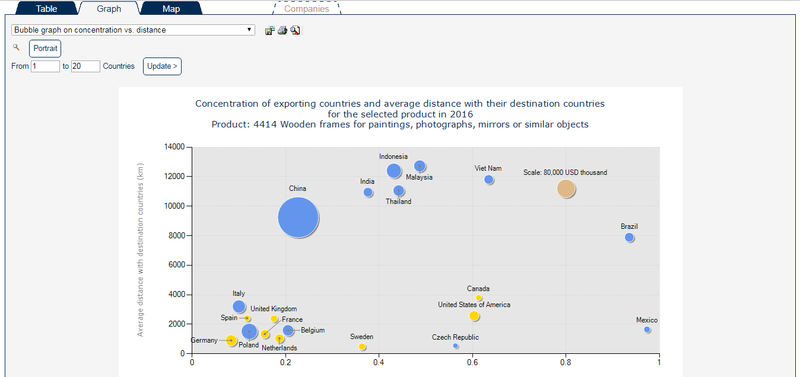Click the Belgium bubble
800x377 pixels.
(x=288, y=330)
